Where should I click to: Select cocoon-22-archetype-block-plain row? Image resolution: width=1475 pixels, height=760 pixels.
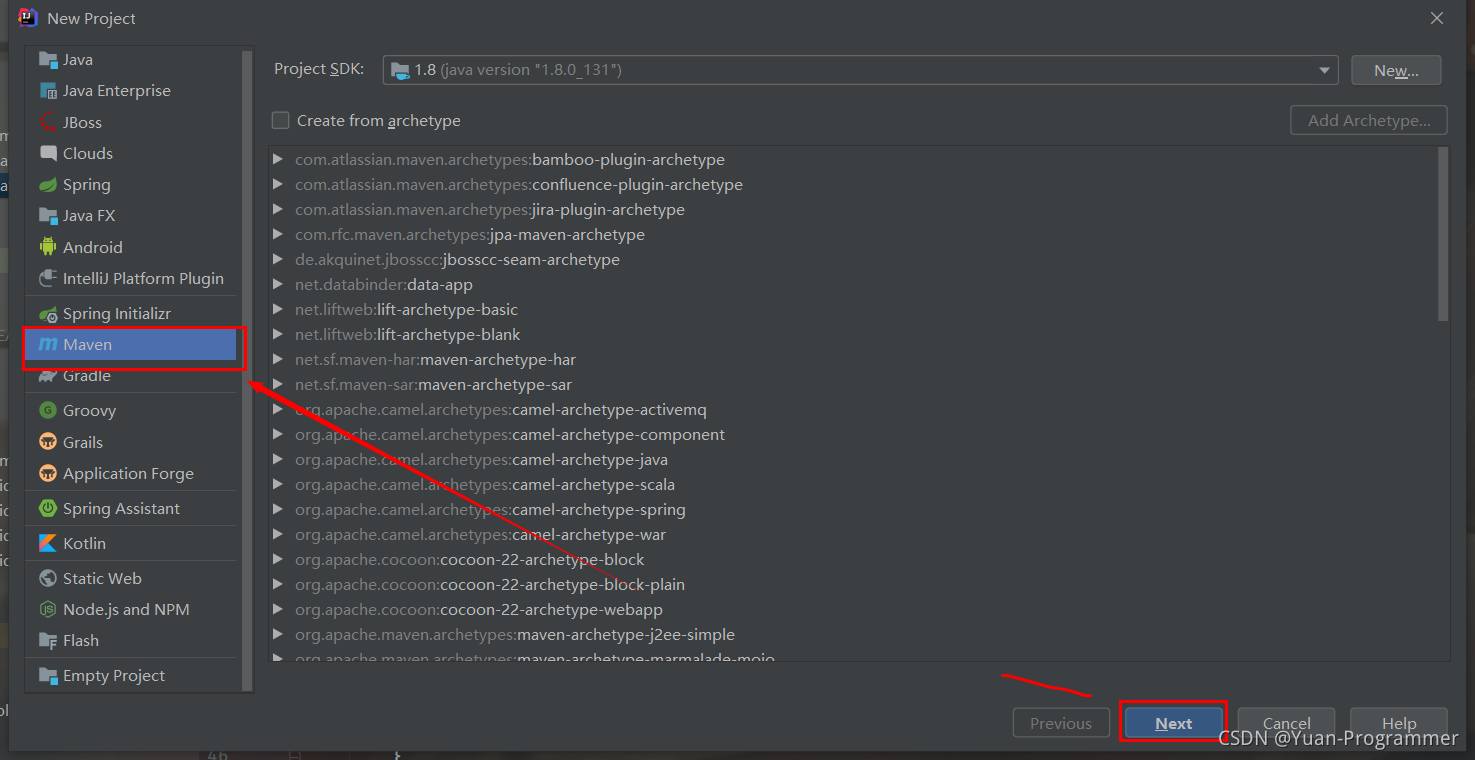(853, 584)
